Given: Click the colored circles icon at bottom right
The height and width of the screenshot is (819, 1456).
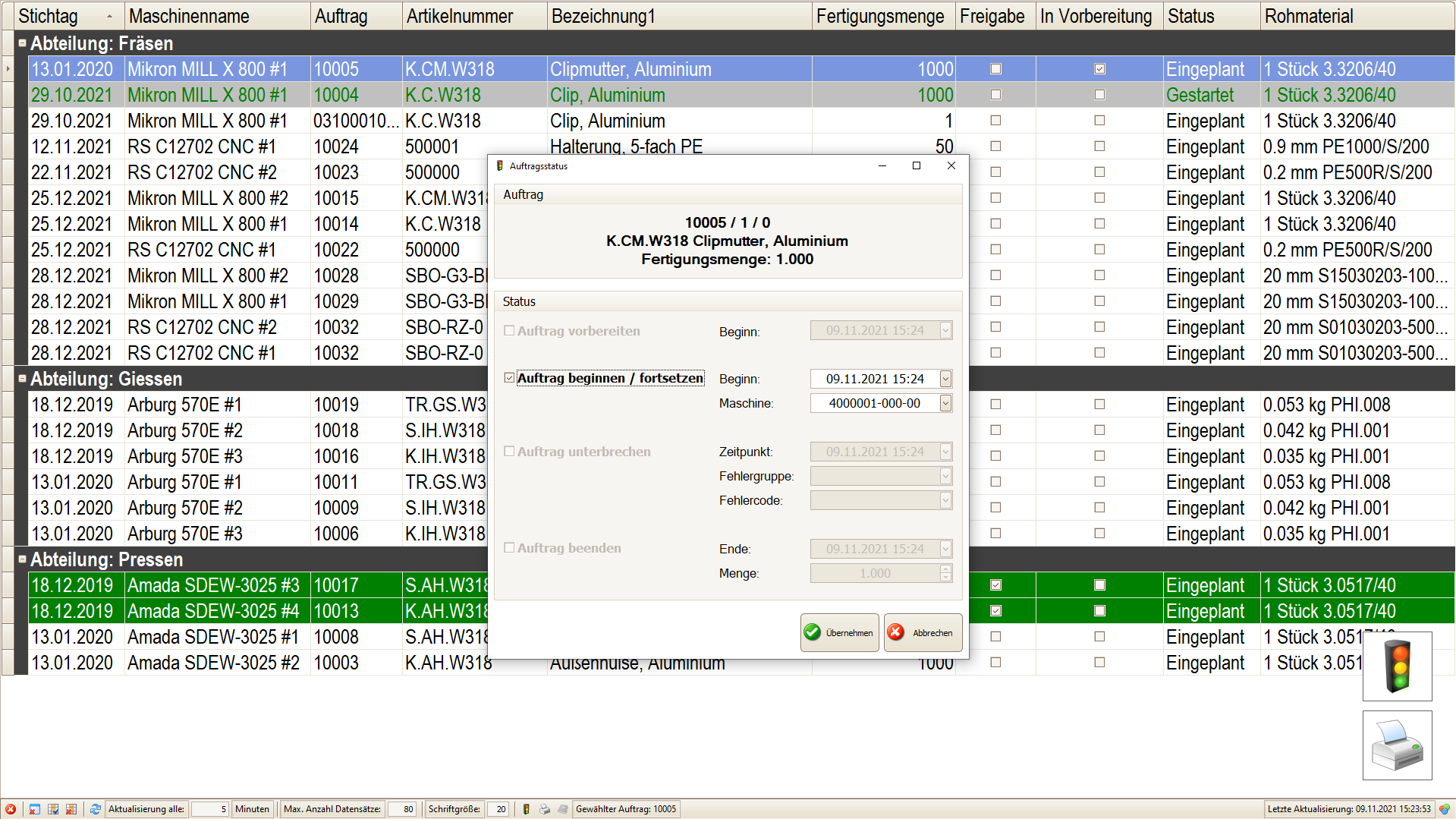Looking at the screenshot, I should pos(1444,809).
